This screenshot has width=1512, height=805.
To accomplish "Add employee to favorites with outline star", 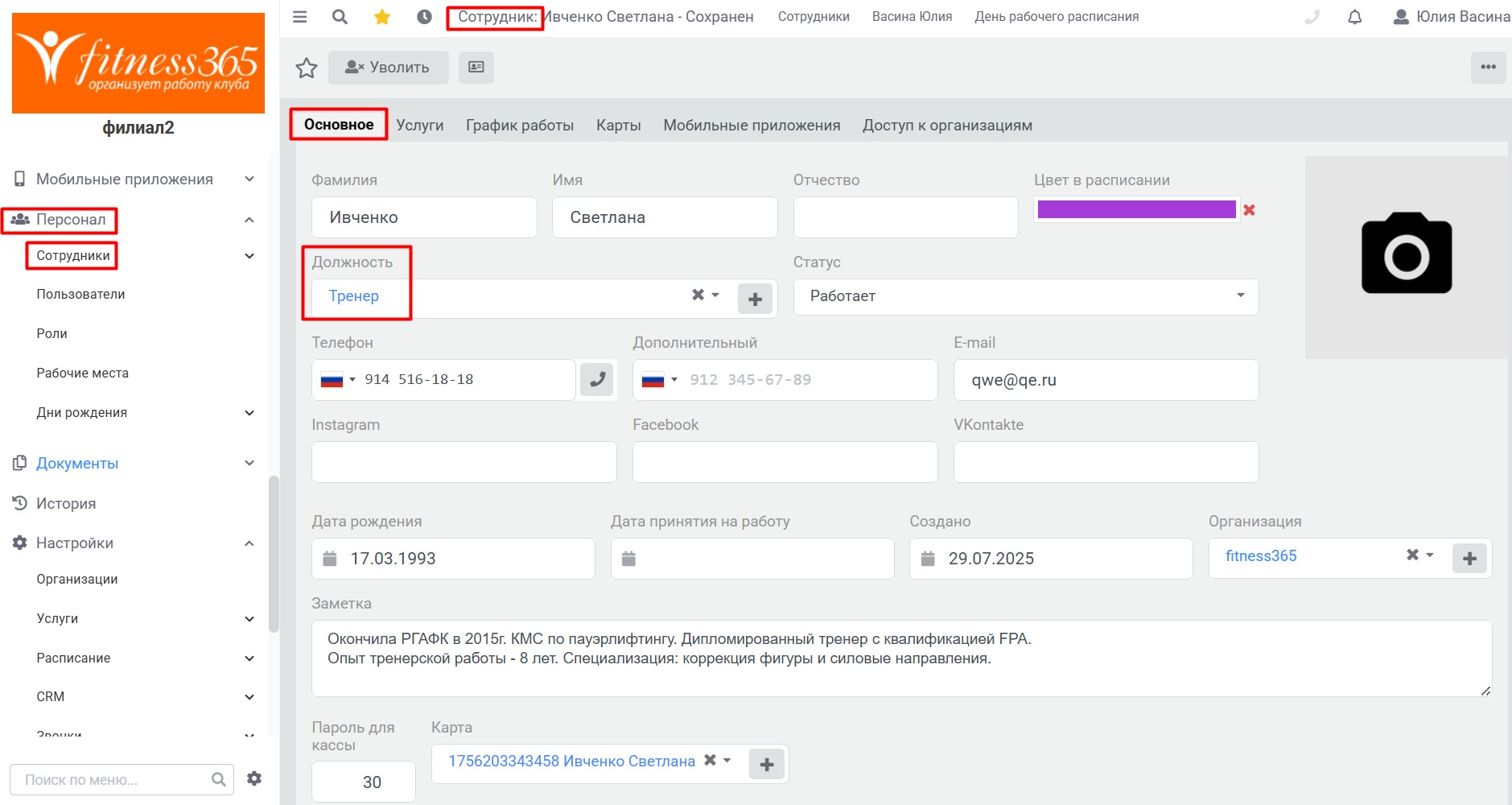I will (307, 68).
